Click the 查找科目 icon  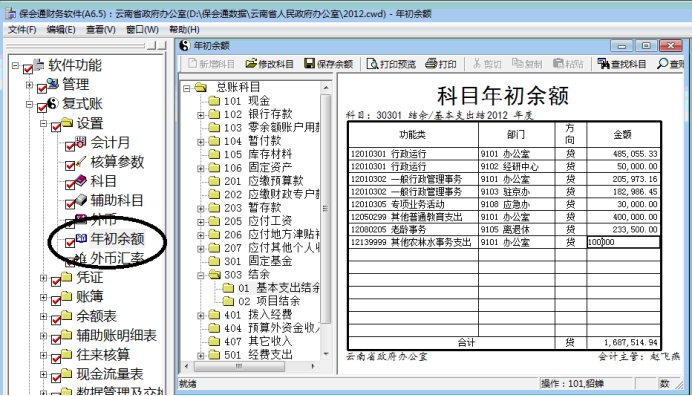[603, 64]
